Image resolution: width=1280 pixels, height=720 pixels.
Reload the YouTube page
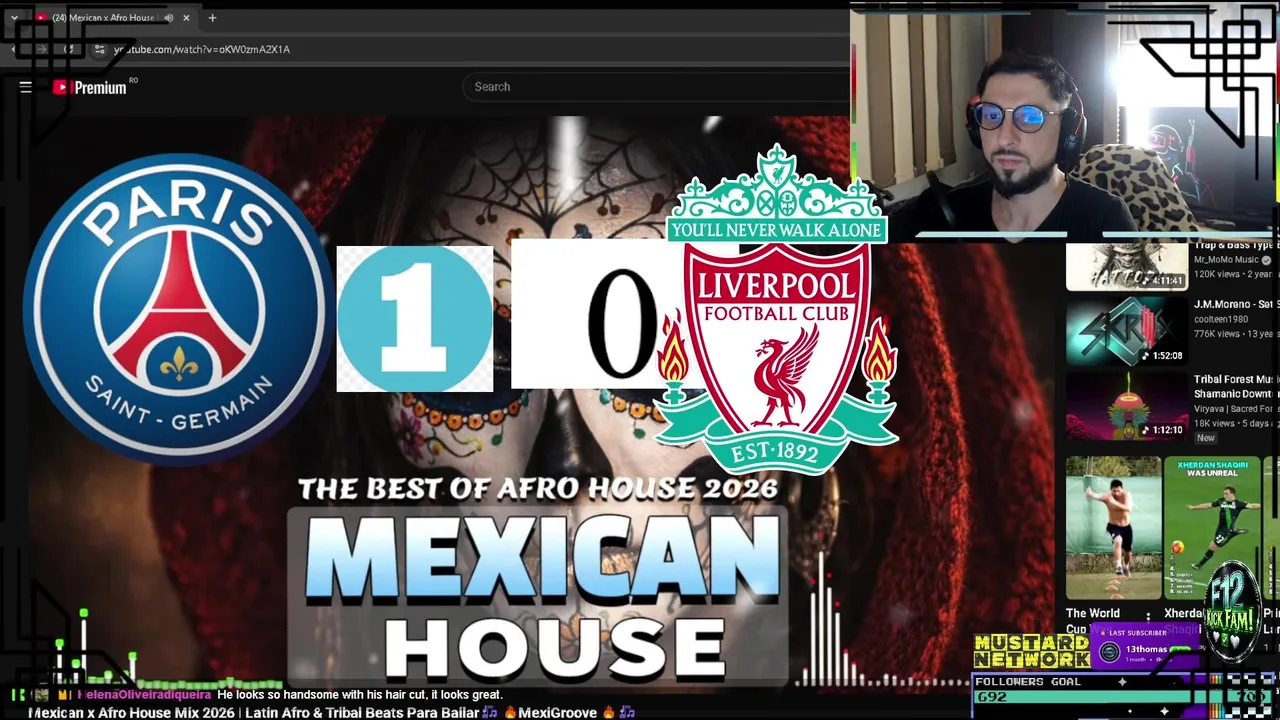[x=69, y=49]
